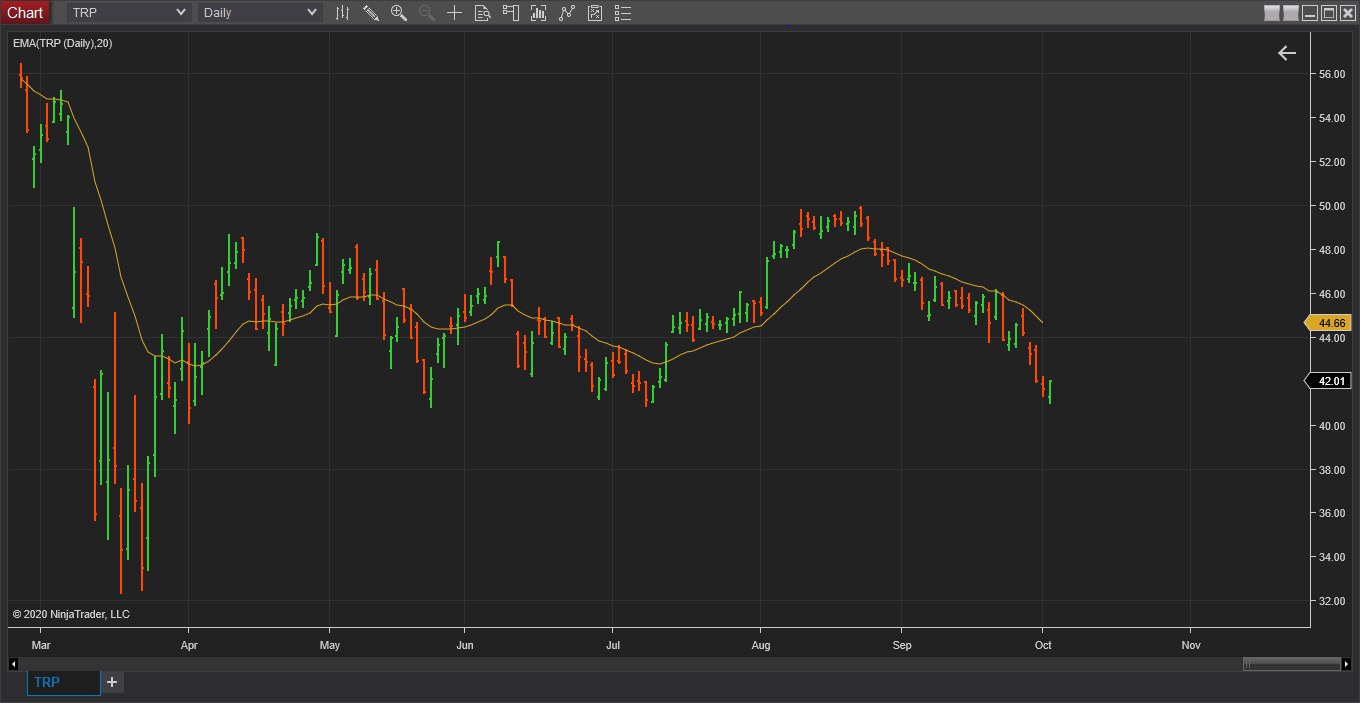Click the 32.00 price axis label
Viewport: 1360px width, 703px height.
coord(1331,601)
